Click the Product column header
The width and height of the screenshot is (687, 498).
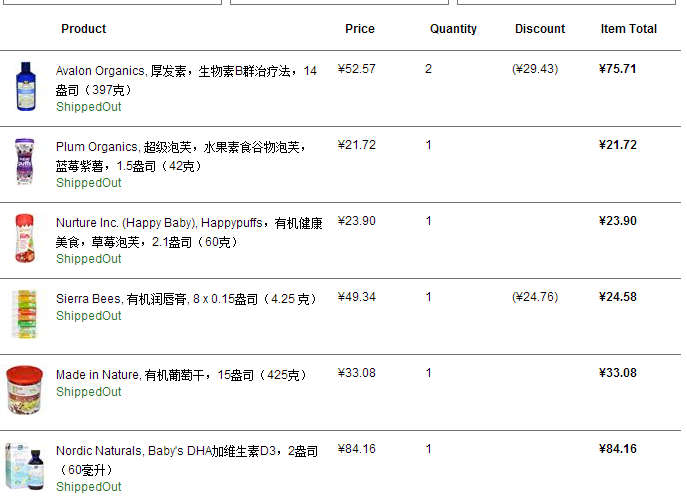tap(84, 29)
